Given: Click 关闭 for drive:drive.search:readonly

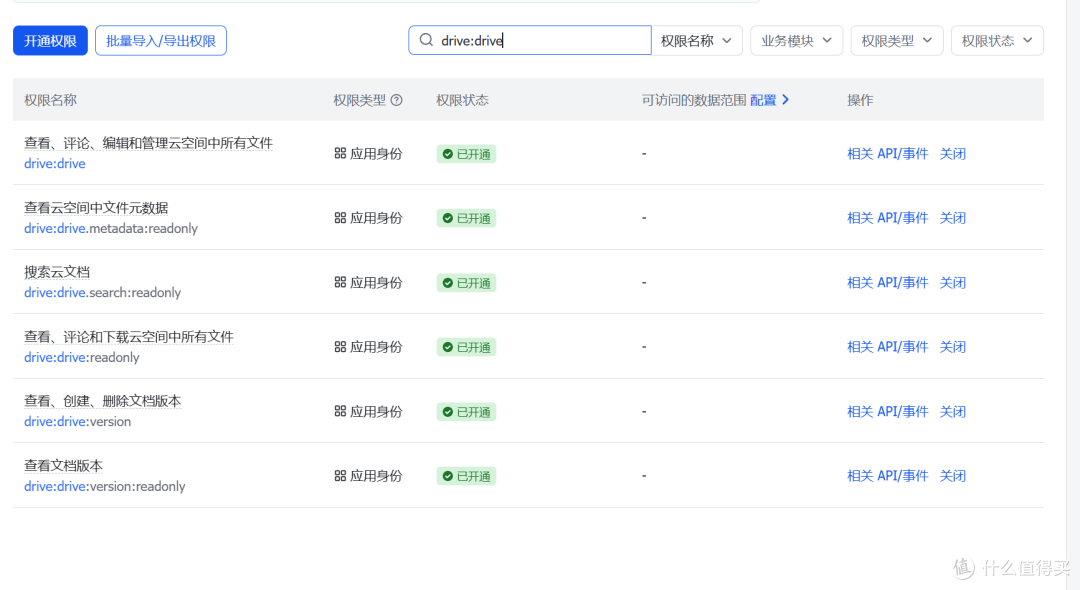Looking at the screenshot, I should pos(953,282).
